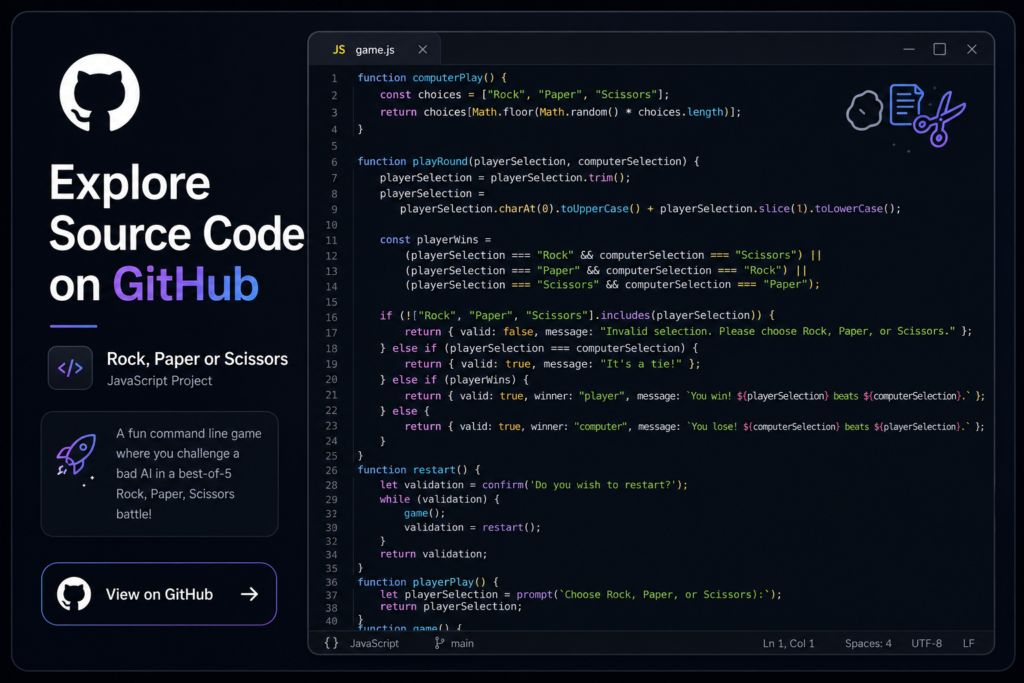The image size is (1024, 683).
Task: Click the "Scissors" && computerSelection "Paper" condition
Action: point(612,285)
